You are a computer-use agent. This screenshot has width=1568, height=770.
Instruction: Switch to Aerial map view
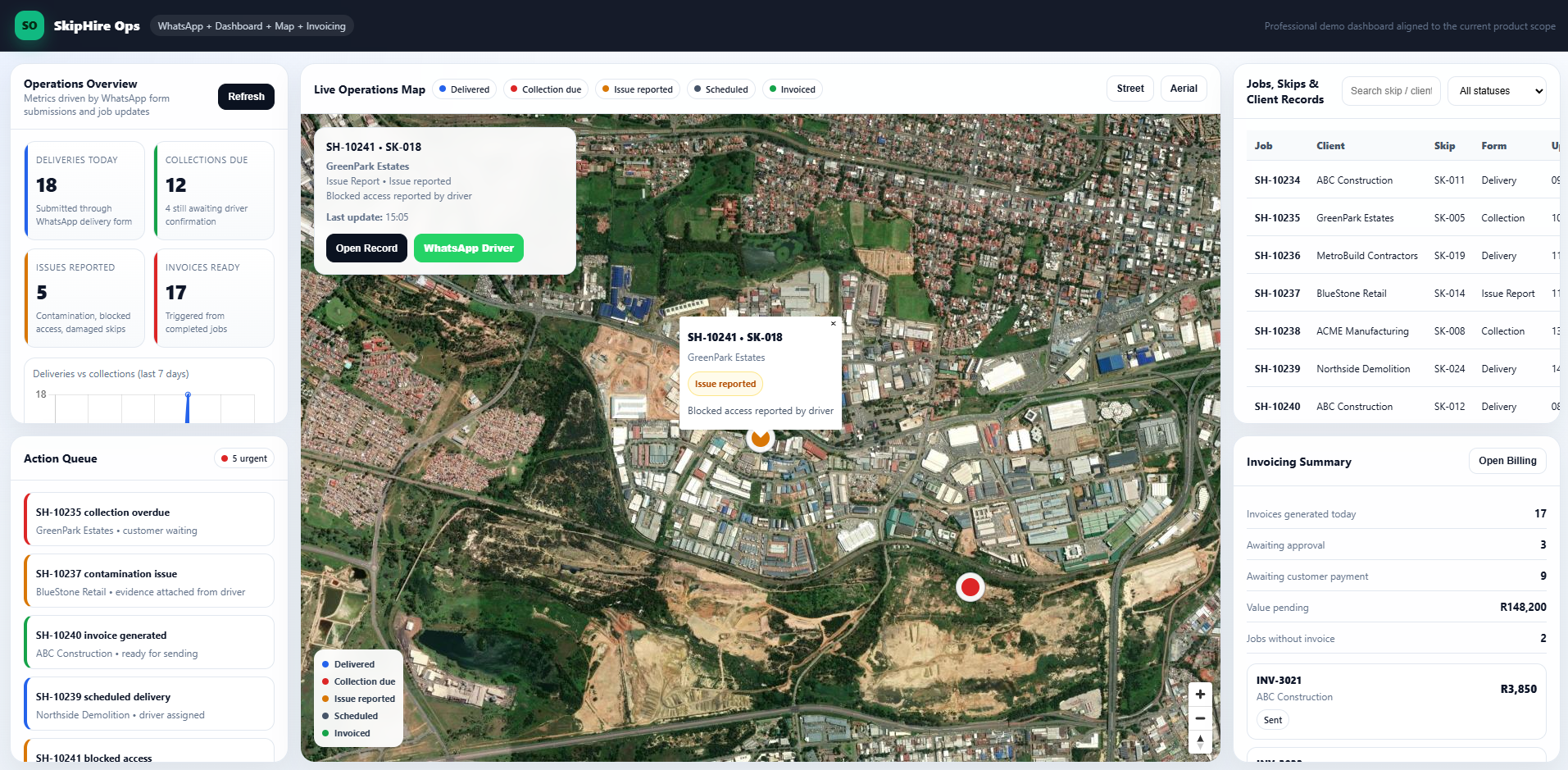[x=1183, y=88]
